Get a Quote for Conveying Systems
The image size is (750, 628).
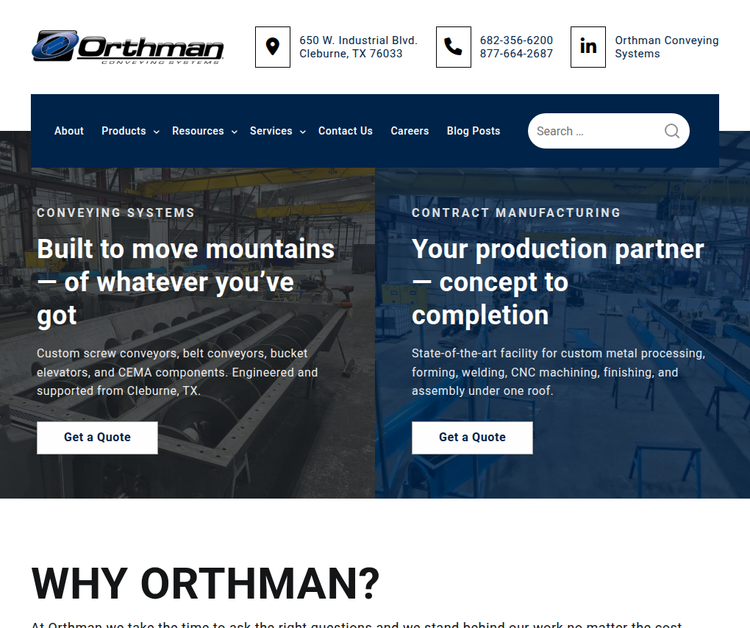(x=97, y=437)
